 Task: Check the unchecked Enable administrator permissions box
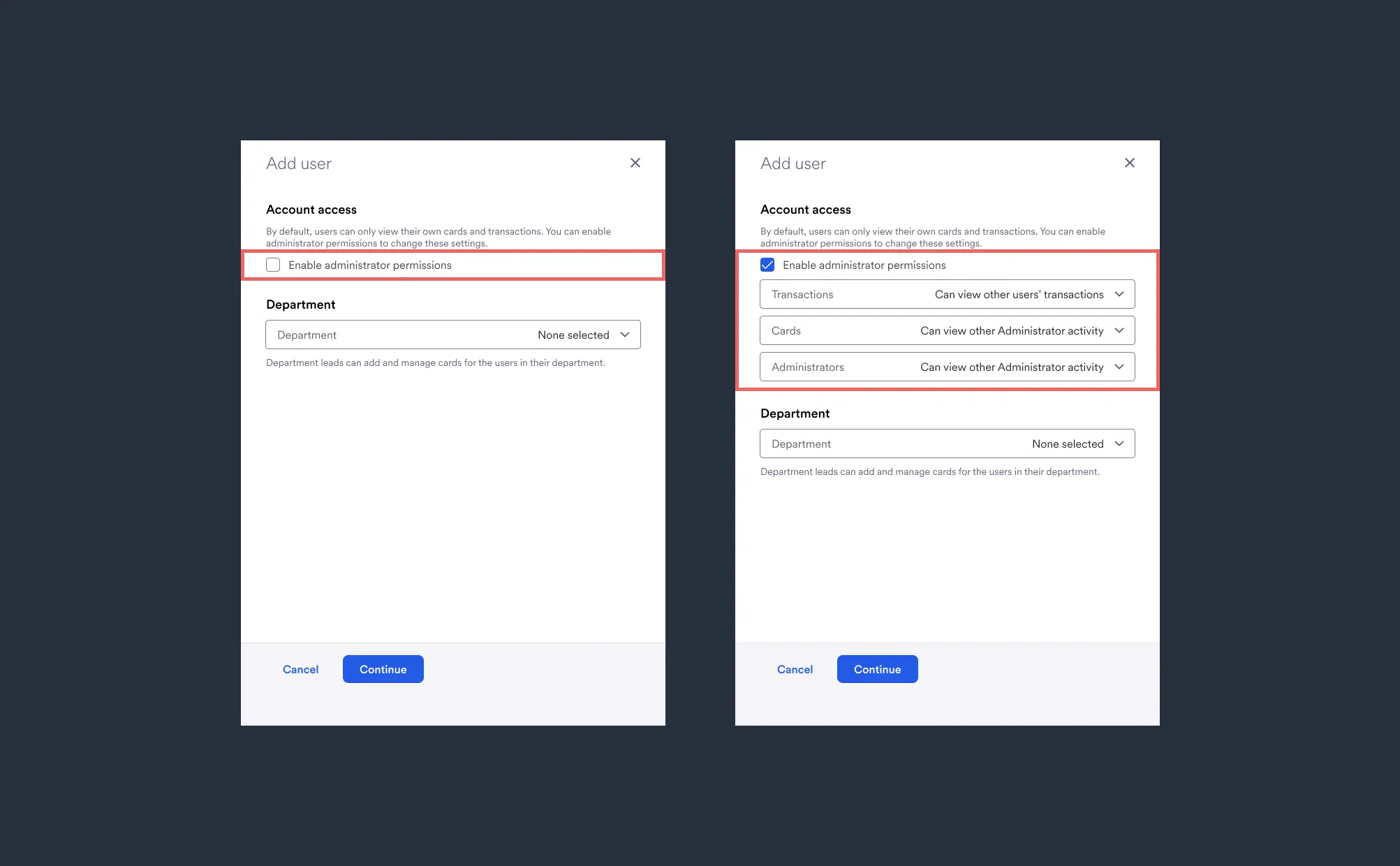(x=273, y=265)
